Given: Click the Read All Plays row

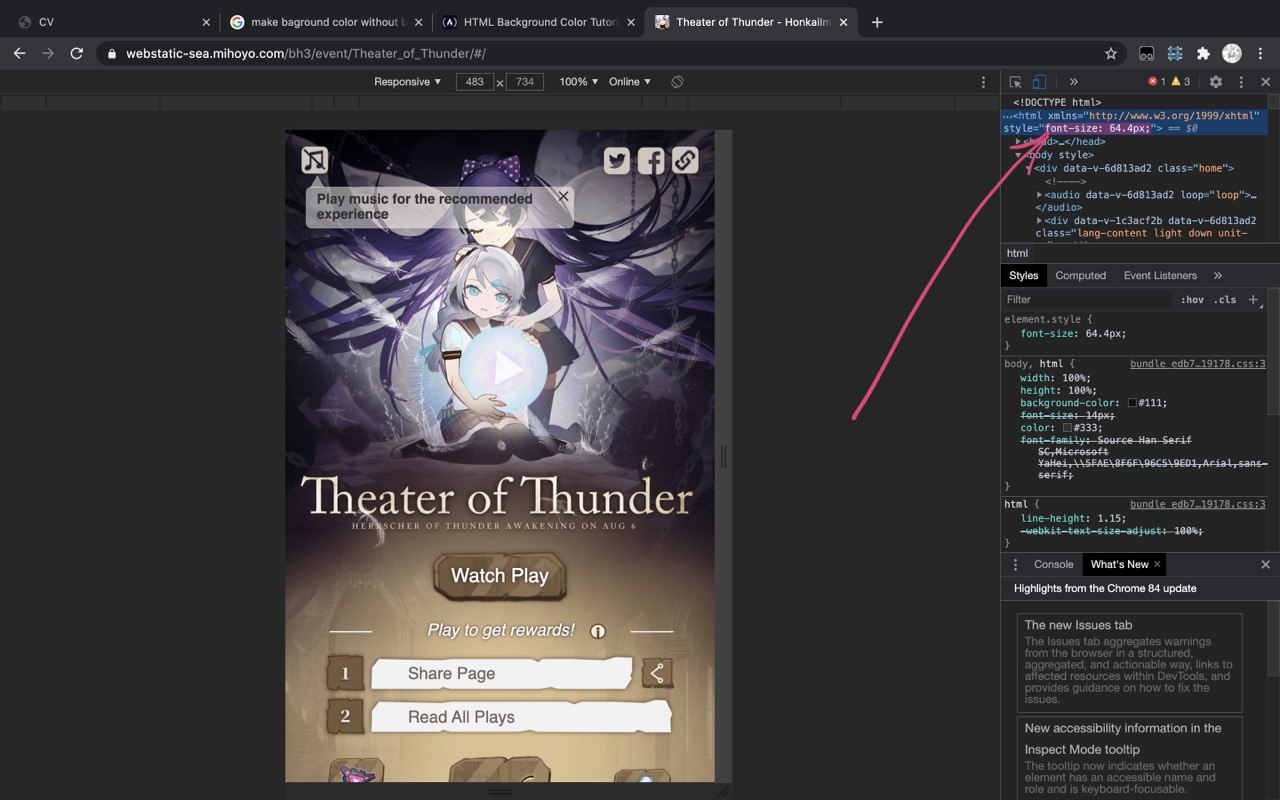Looking at the screenshot, I should (520, 717).
